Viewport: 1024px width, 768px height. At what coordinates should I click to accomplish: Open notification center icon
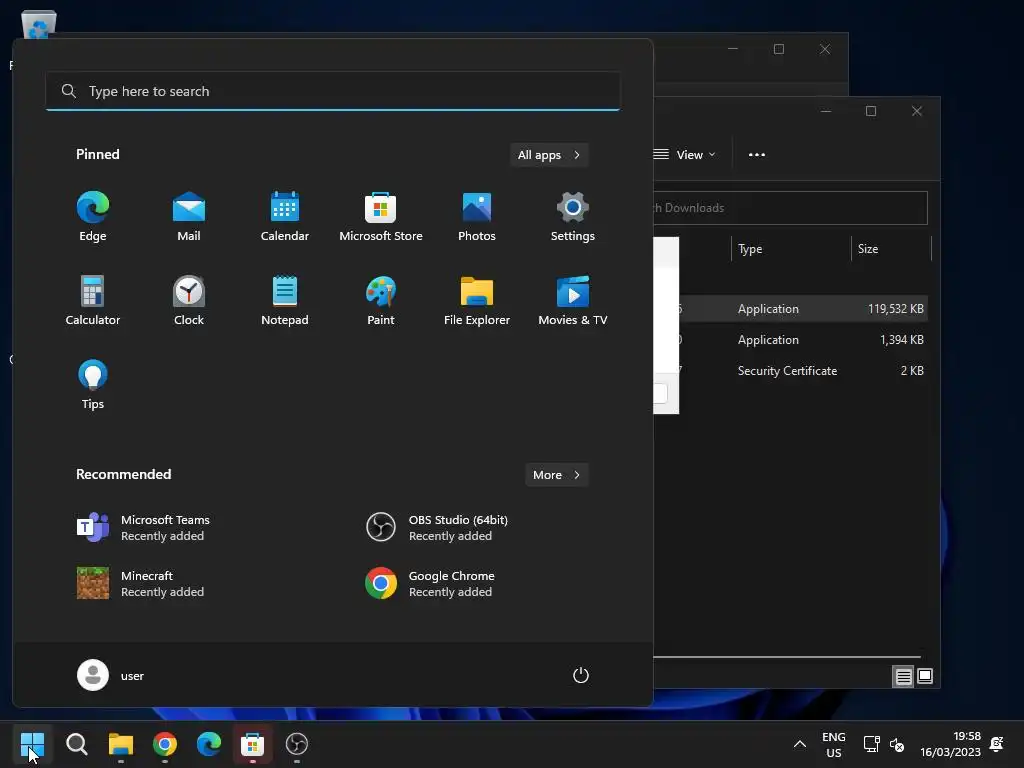[997, 744]
